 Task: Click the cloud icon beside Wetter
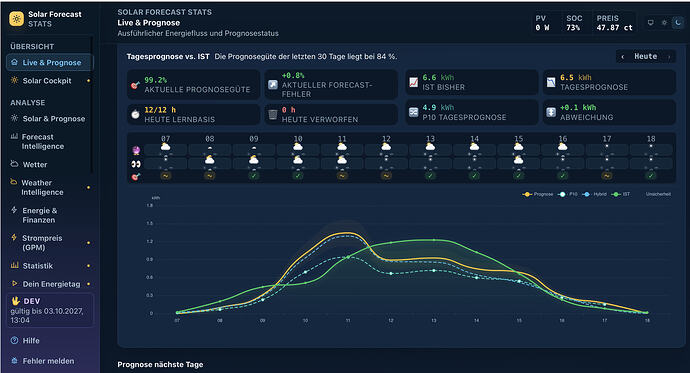point(14,164)
